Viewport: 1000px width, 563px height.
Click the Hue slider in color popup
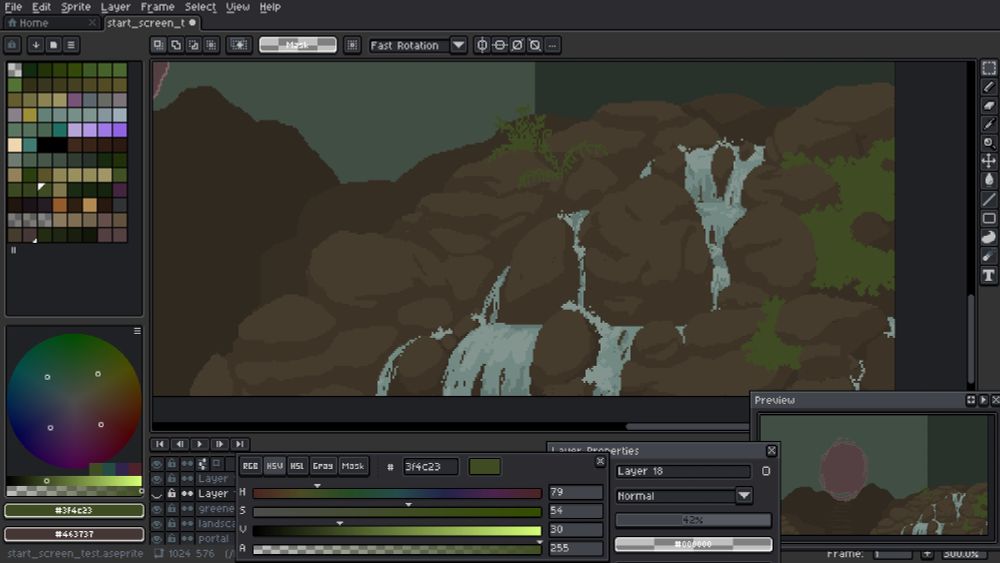coord(396,493)
